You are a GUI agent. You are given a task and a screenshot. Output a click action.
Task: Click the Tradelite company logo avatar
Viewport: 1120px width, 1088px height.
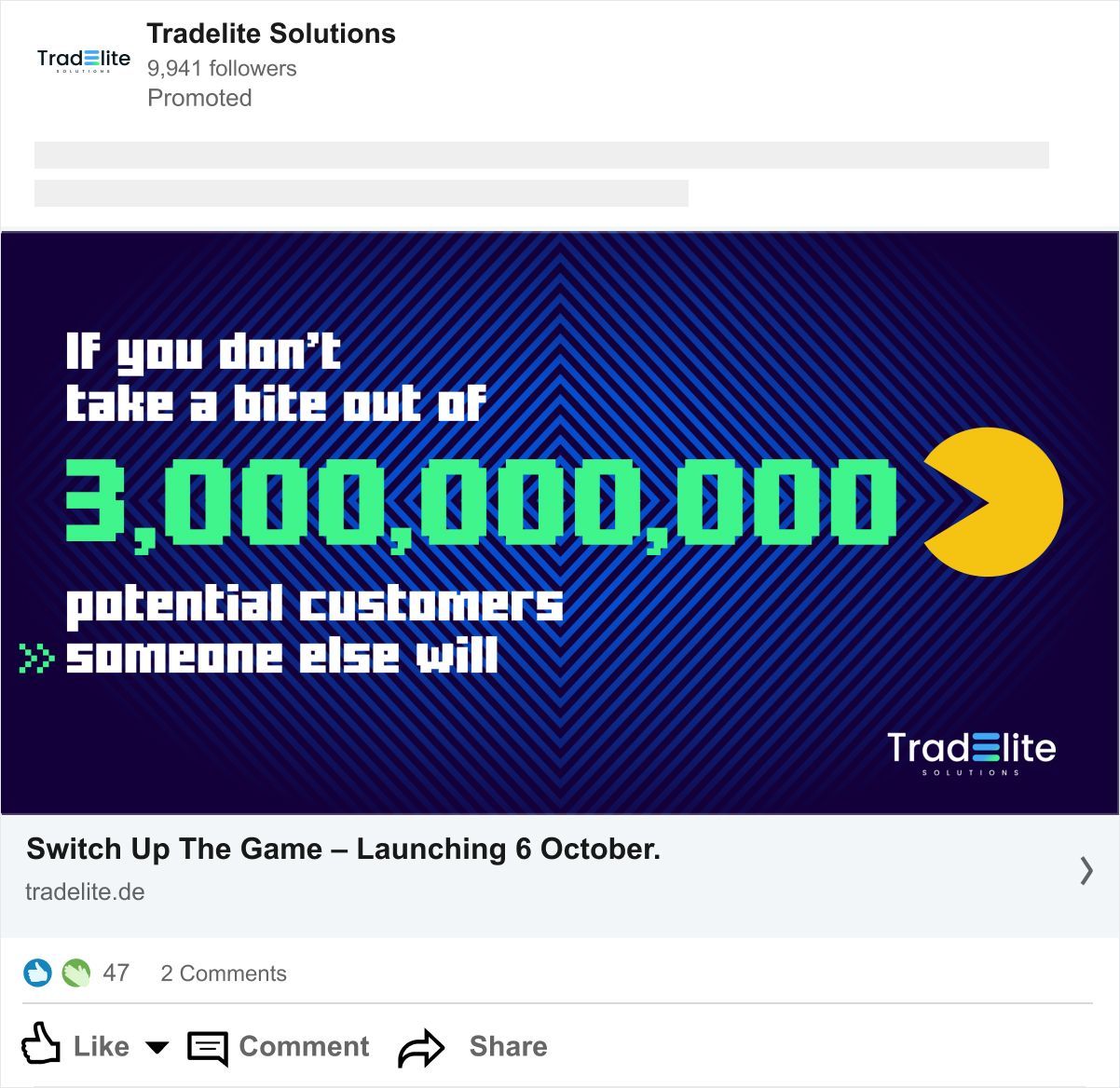point(83,61)
